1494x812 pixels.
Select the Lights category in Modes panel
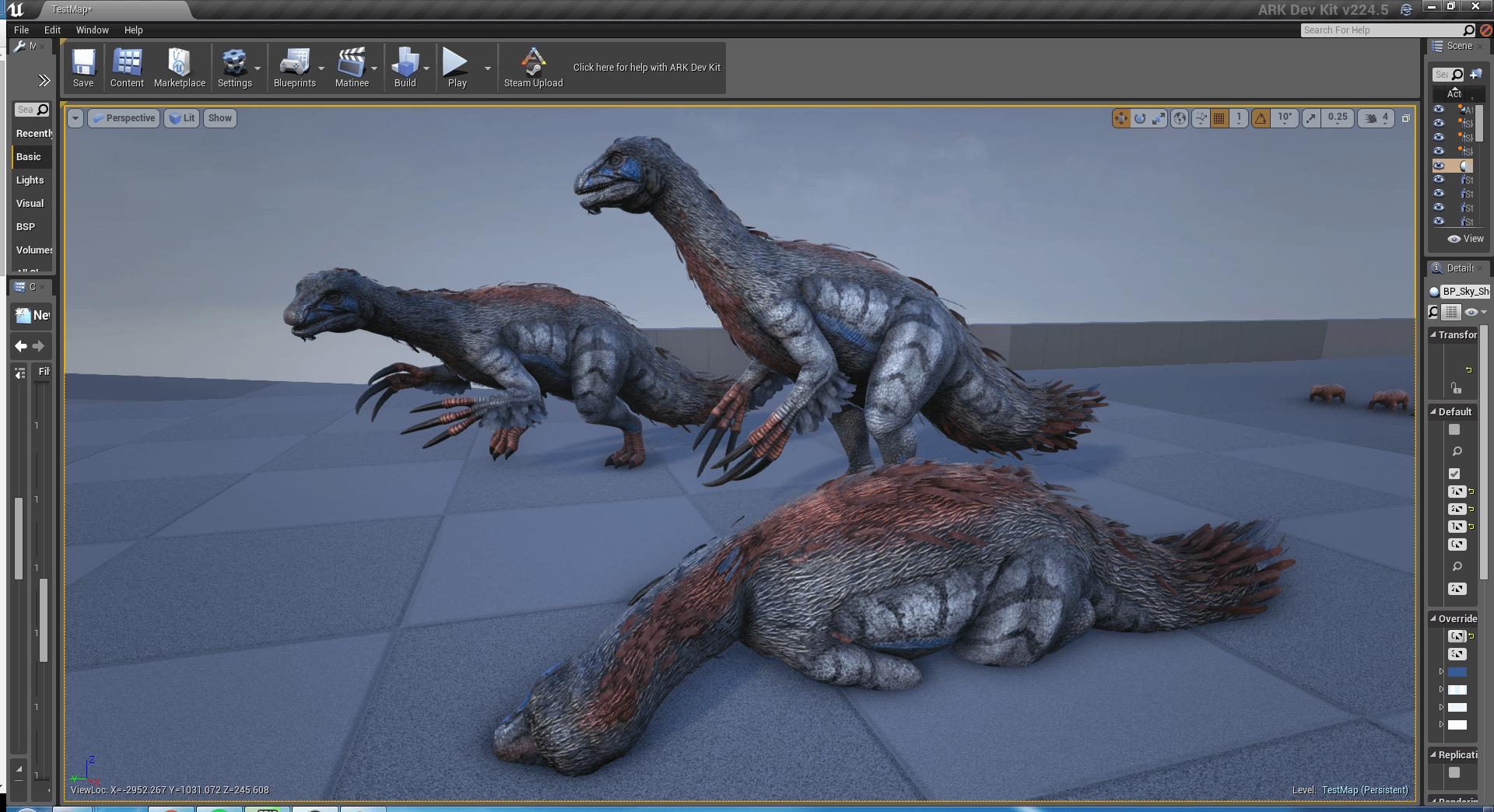[30, 180]
